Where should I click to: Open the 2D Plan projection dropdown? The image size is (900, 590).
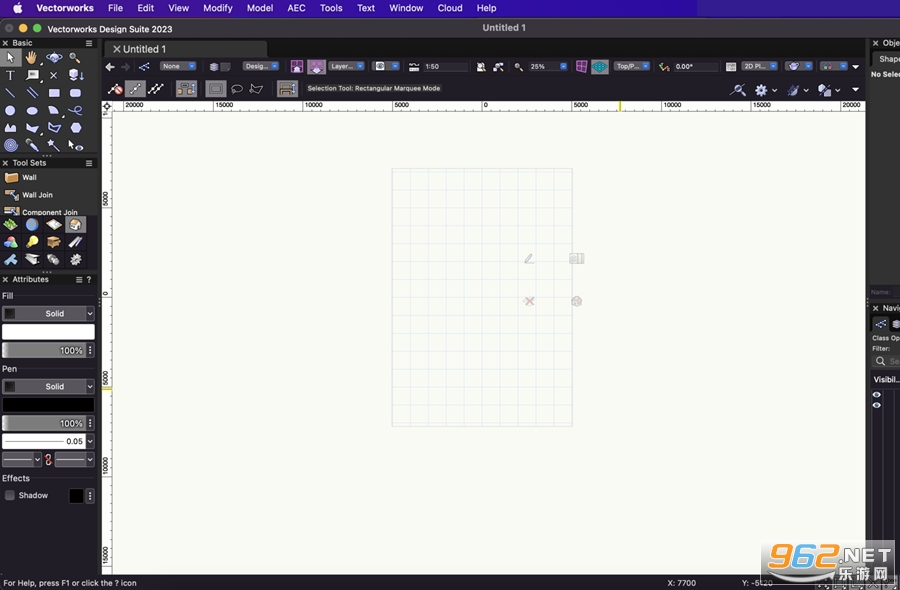click(760, 66)
